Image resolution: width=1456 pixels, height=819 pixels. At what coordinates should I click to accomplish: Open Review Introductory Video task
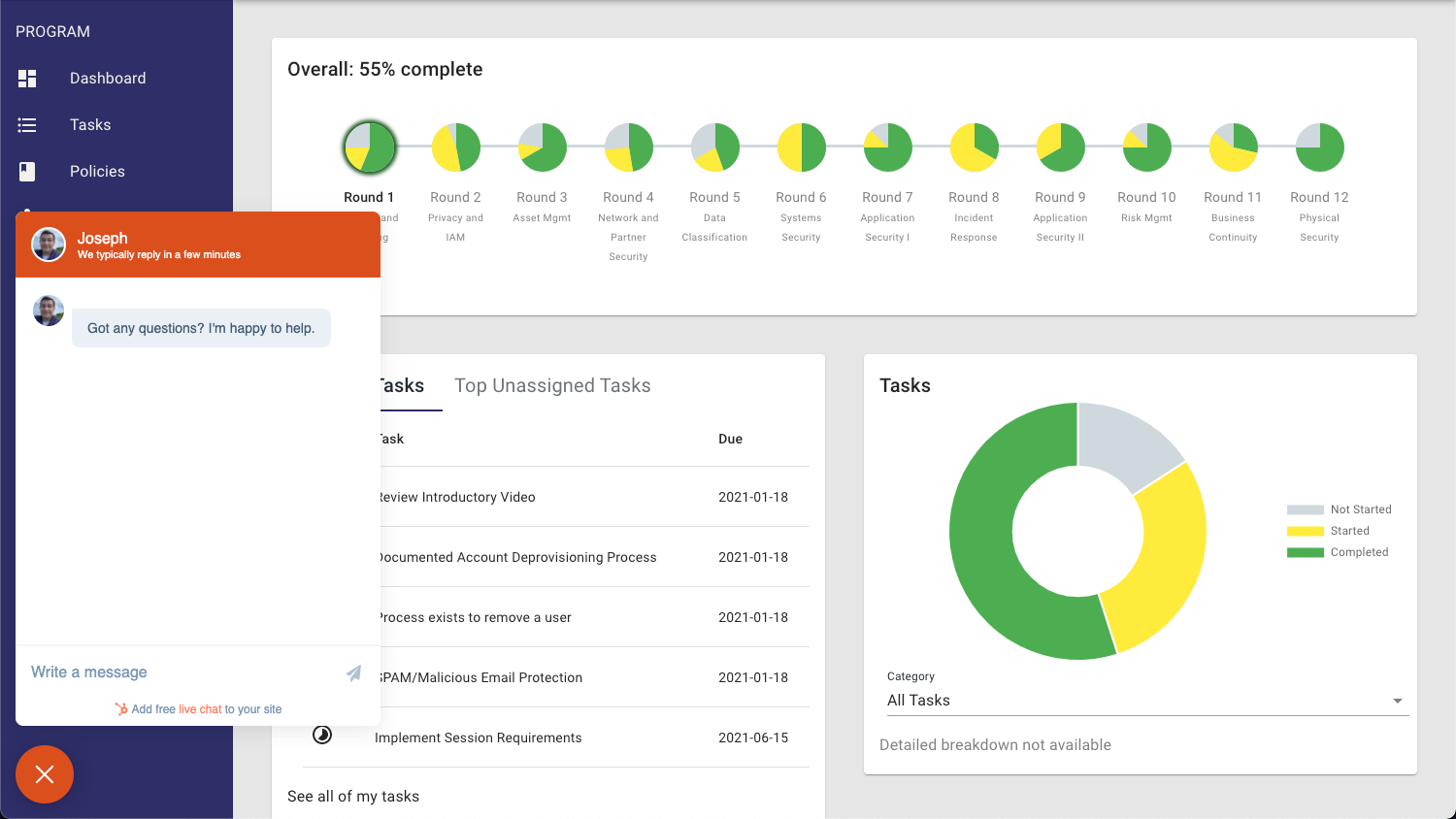457,497
